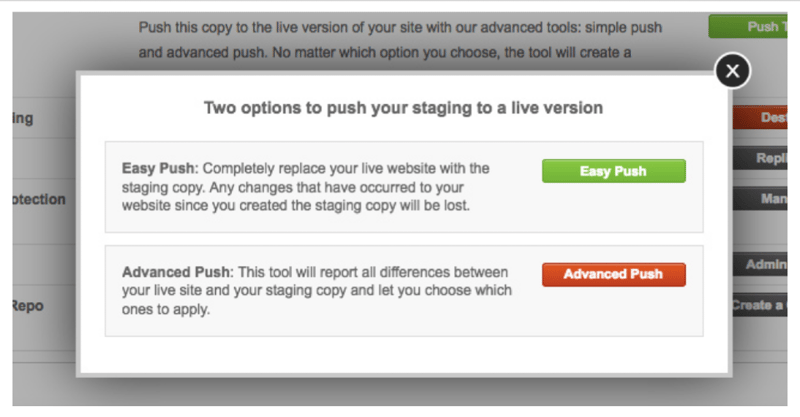800x417 pixels.
Task: Click the Create a button near Repo
Action: (x=764, y=305)
